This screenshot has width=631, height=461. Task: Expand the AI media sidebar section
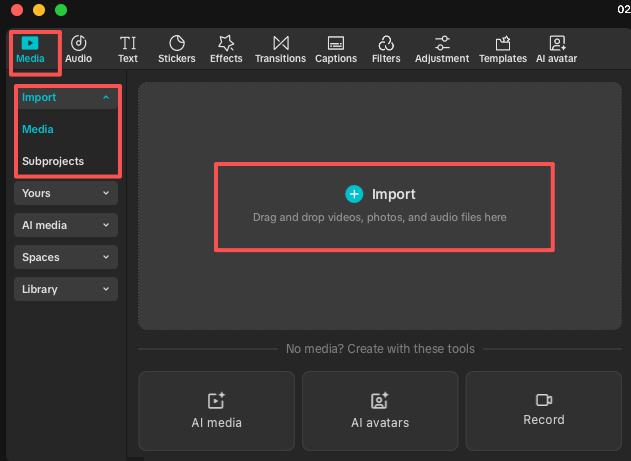tap(66, 225)
